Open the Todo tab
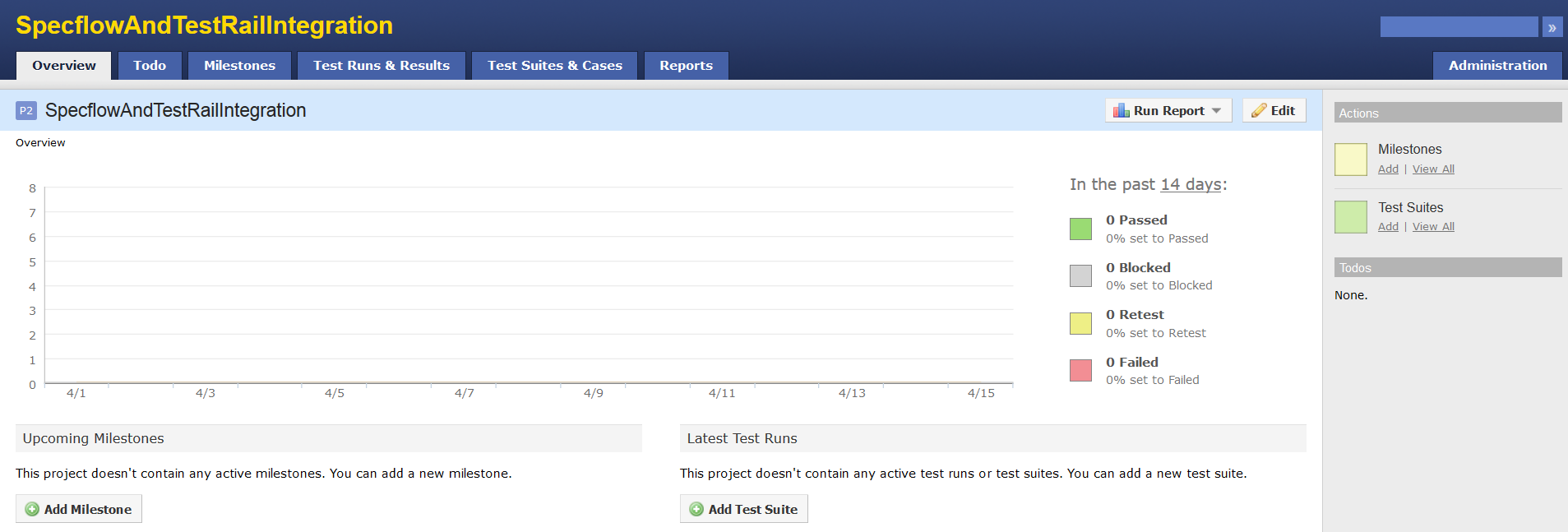Viewport: 1568px width, 532px height. (x=150, y=66)
